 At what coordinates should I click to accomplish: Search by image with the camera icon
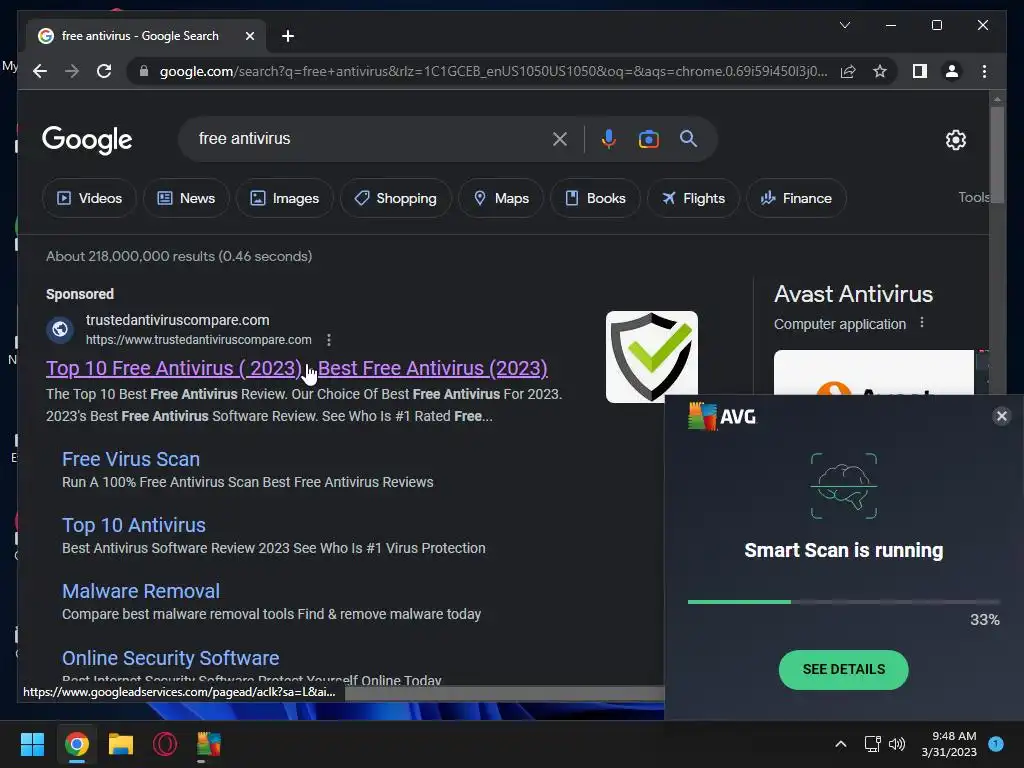click(648, 138)
